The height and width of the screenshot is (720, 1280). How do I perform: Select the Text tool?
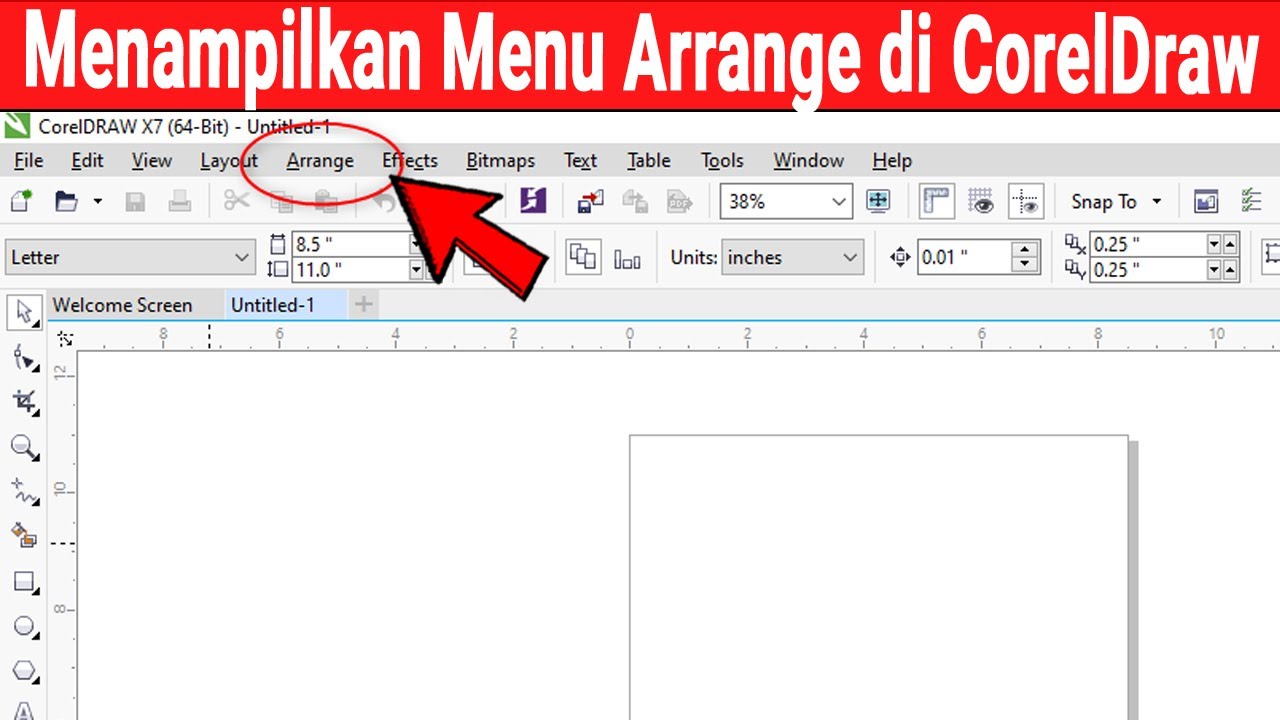point(24,710)
